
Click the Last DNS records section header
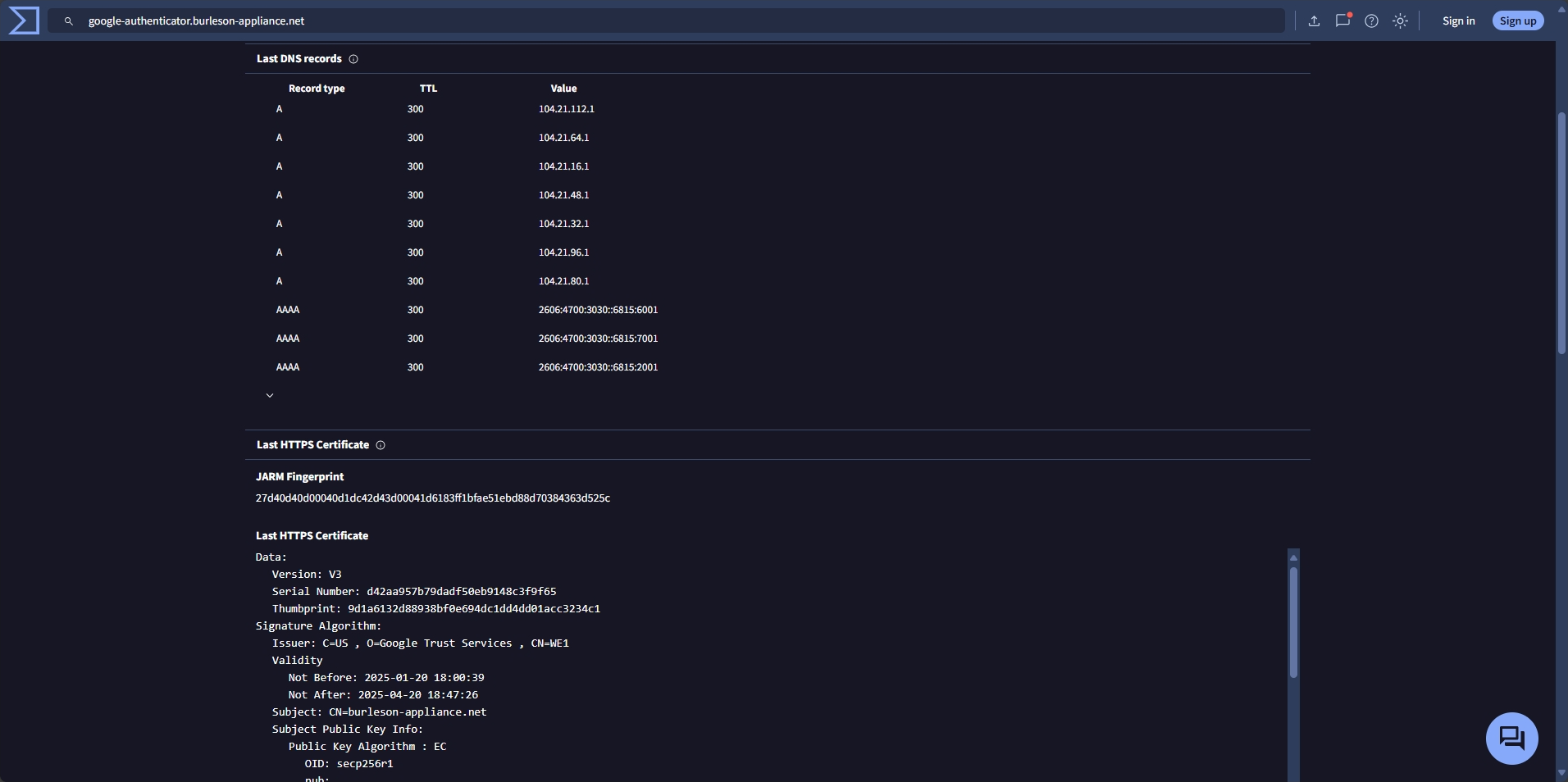tap(299, 59)
